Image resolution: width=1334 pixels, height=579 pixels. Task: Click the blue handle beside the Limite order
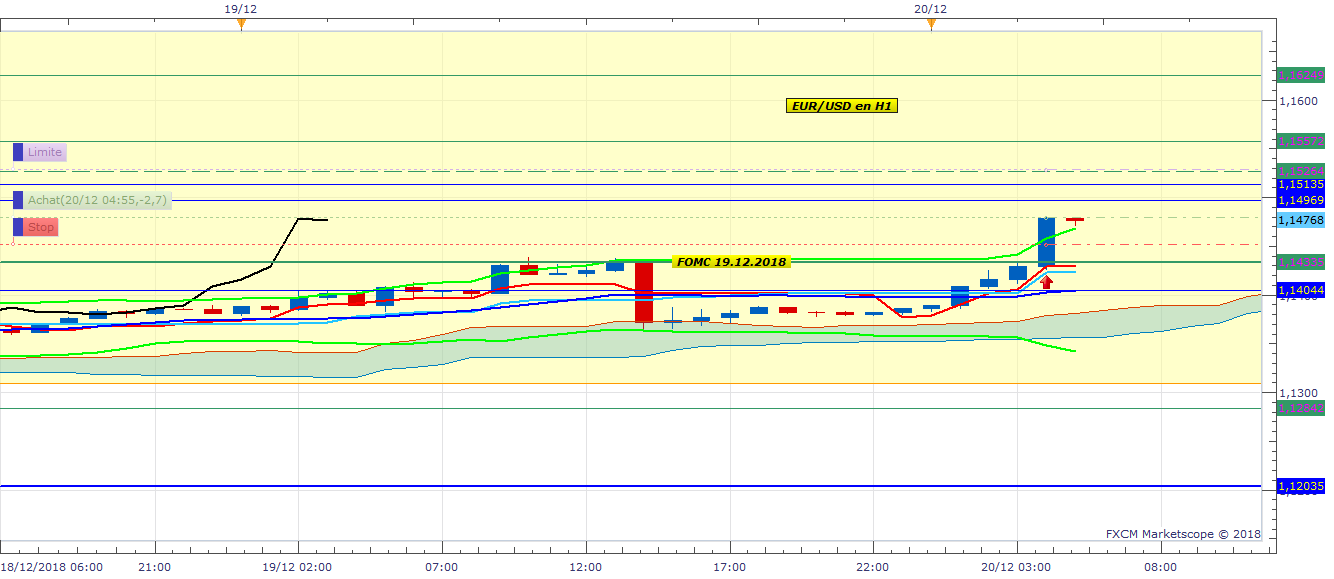point(18,152)
